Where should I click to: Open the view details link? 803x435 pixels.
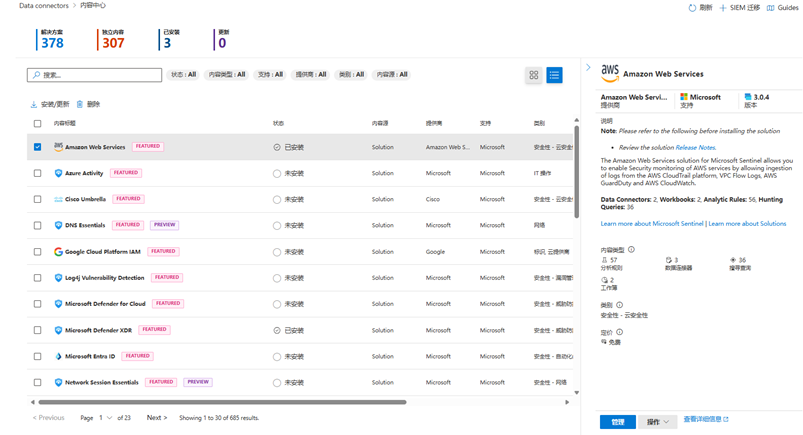(706, 419)
